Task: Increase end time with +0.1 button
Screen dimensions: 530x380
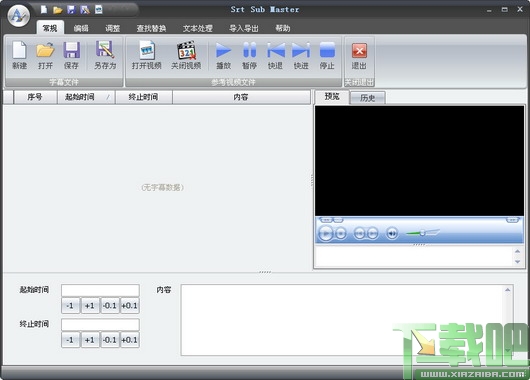Action: coord(130,340)
